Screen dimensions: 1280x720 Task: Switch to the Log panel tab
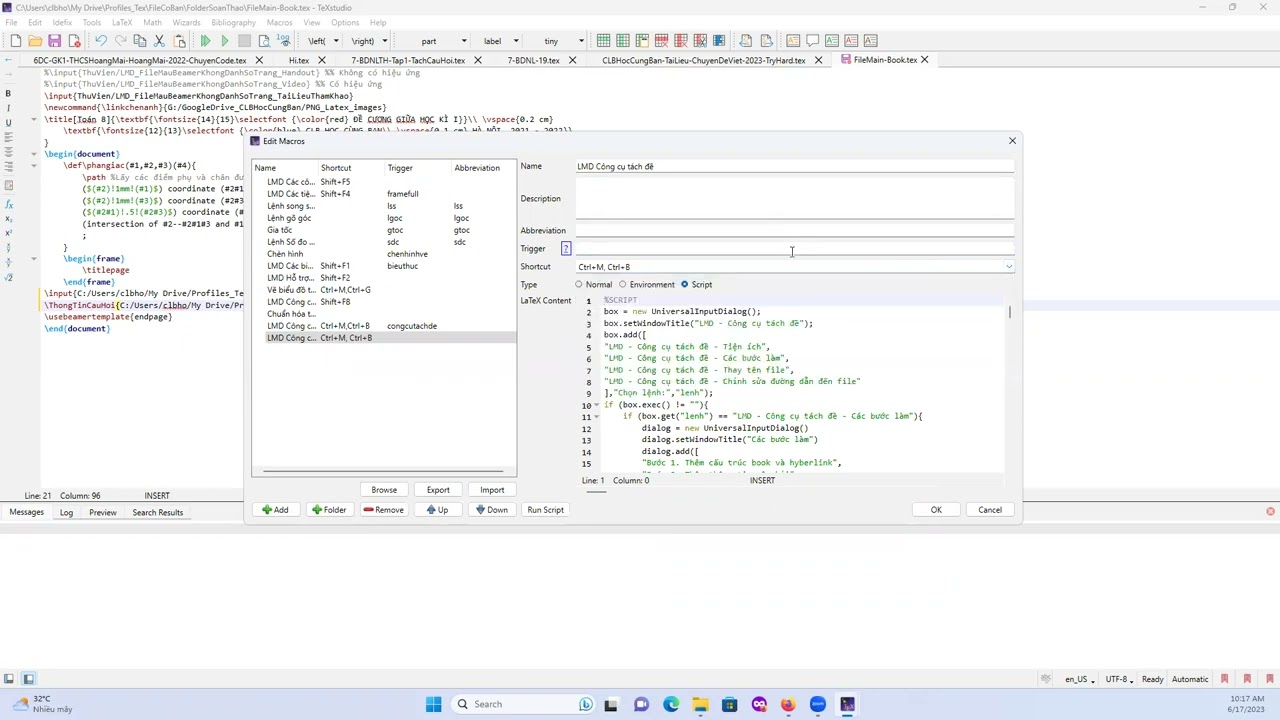coord(66,513)
